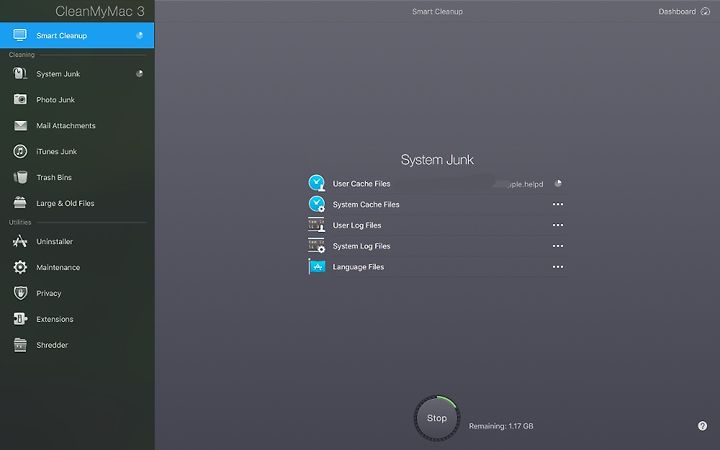
Task: Open the Maintenance utility label
Action: [x=58, y=267]
